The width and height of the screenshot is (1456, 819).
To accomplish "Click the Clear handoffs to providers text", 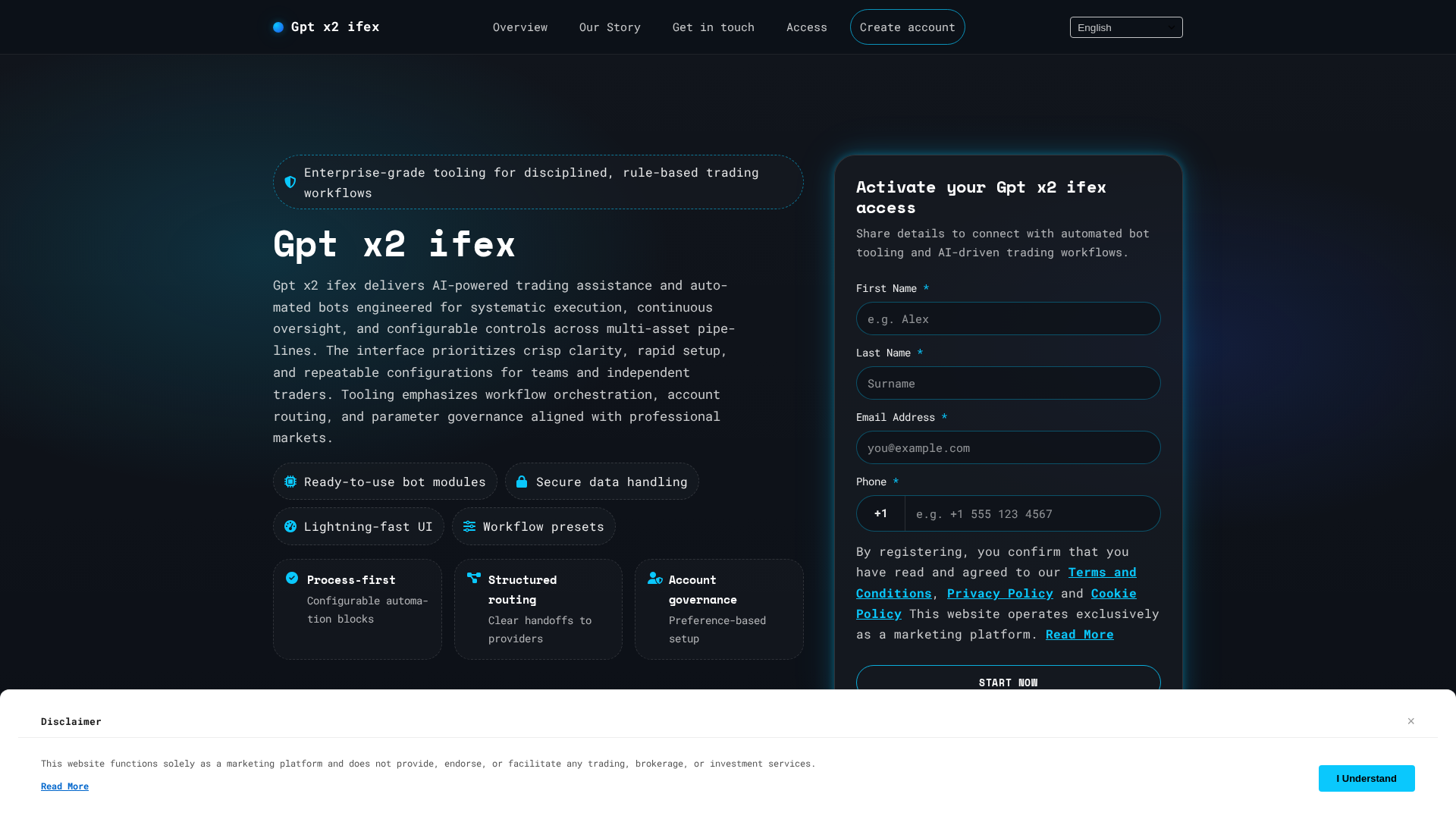I will [x=540, y=629].
